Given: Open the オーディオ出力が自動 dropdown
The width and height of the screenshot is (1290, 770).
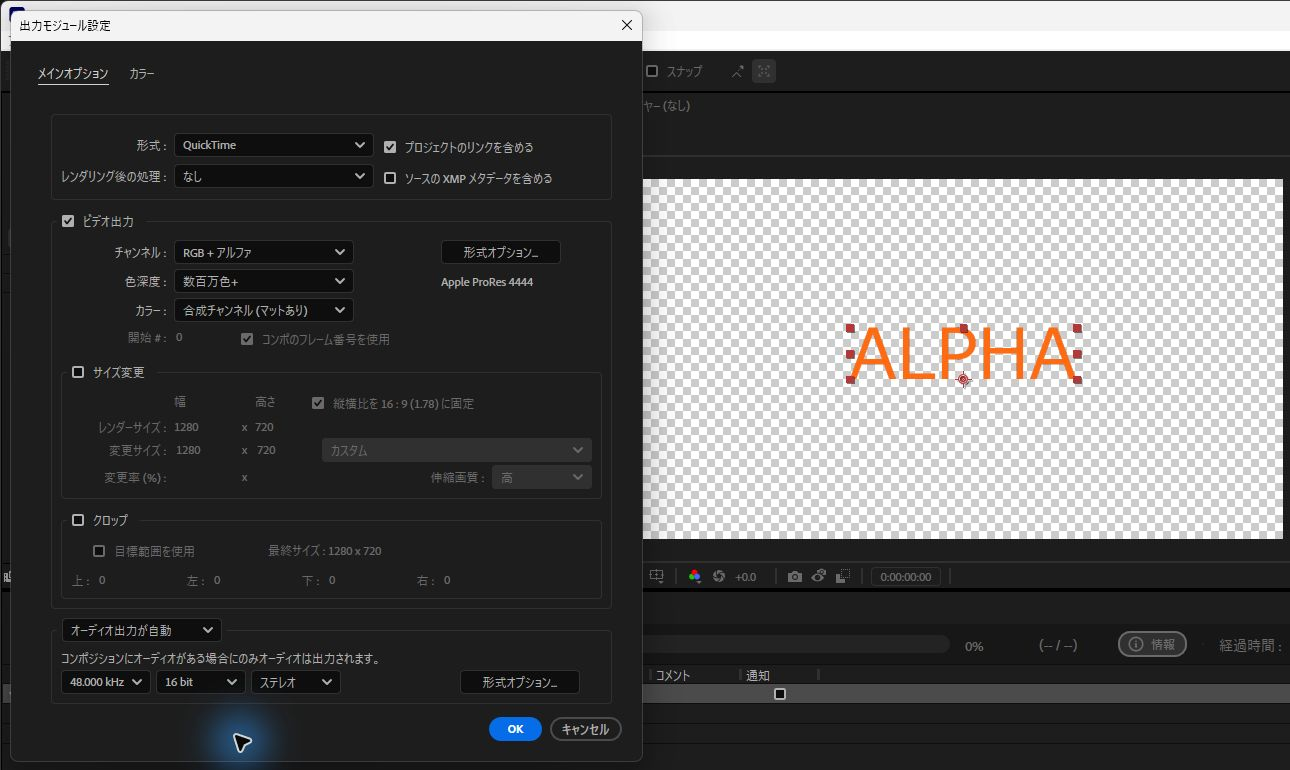Looking at the screenshot, I should (141, 630).
